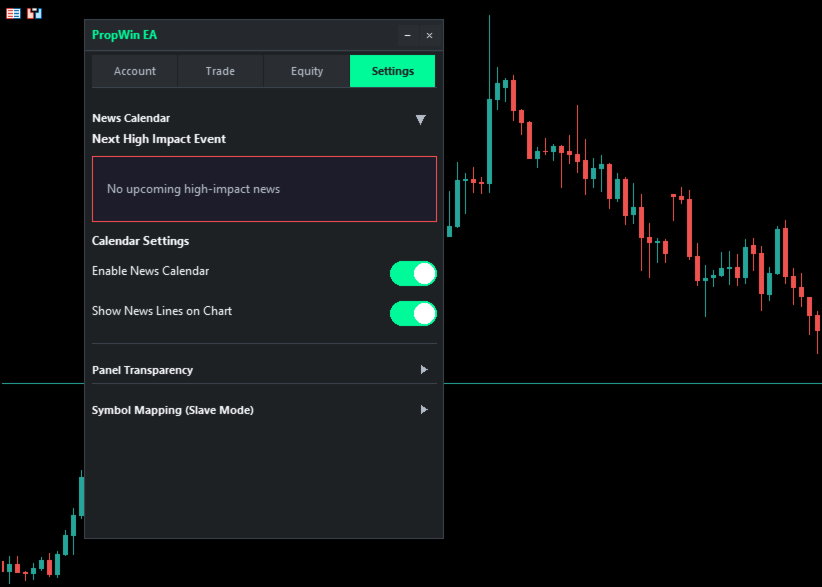
Task: Click the PropWin EA title text
Action: tap(124, 35)
